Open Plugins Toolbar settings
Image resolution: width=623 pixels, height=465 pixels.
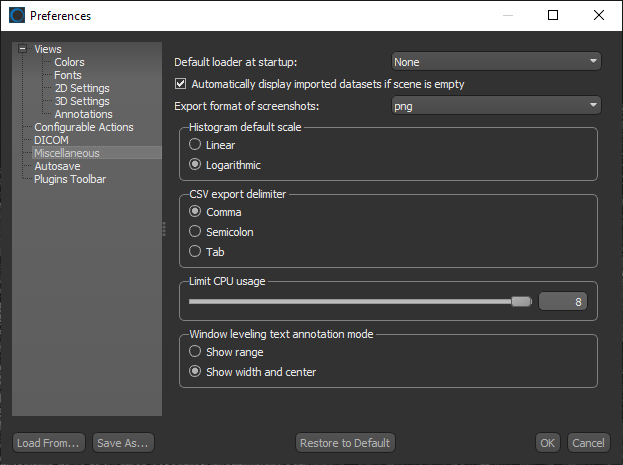pyautogui.click(x=70, y=179)
